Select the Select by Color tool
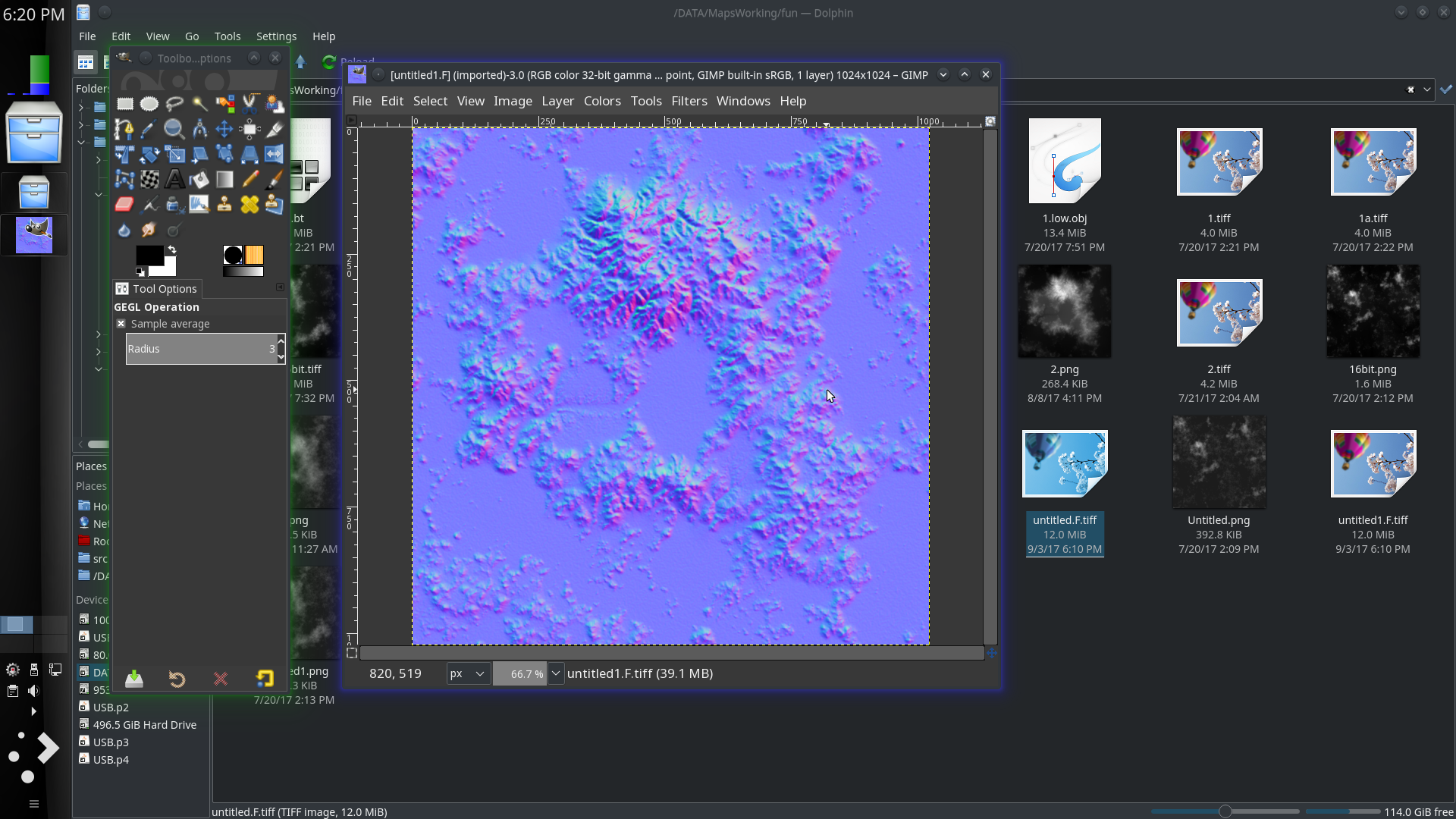Image resolution: width=1456 pixels, height=819 pixels. pyautogui.click(x=224, y=104)
